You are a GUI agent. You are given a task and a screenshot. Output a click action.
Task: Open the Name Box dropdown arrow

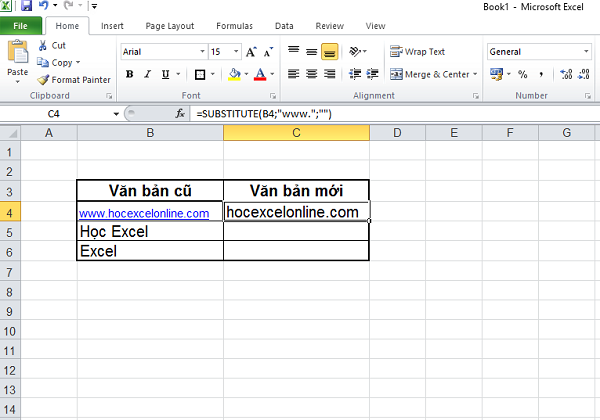[116, 114]
